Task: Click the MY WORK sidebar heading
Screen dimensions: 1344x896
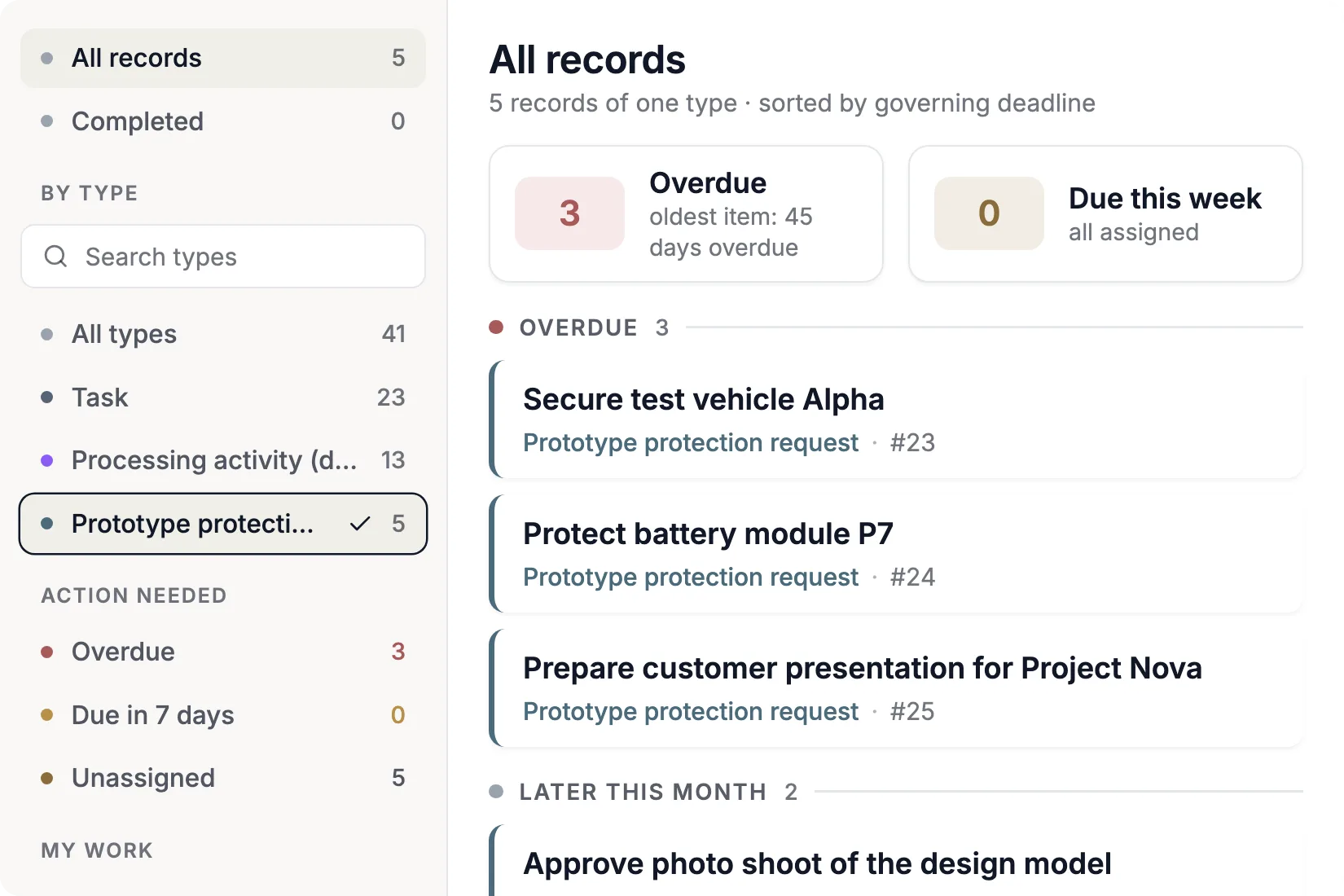Action: pos(97,850)
